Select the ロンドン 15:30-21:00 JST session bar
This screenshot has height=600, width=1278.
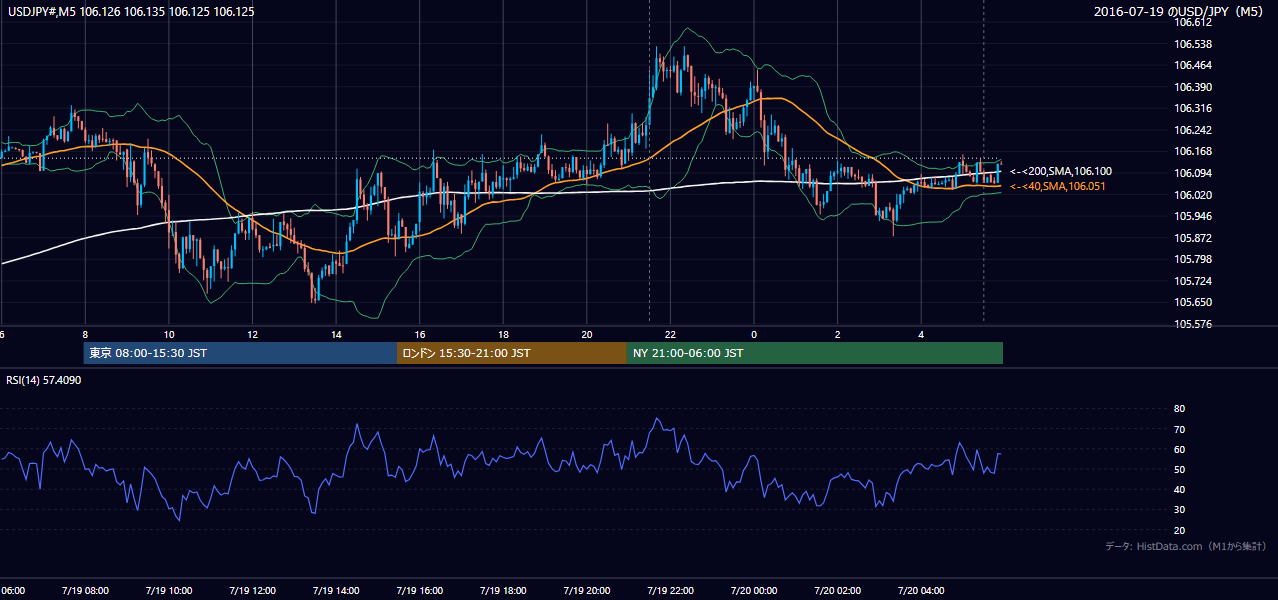pos(512,353)
